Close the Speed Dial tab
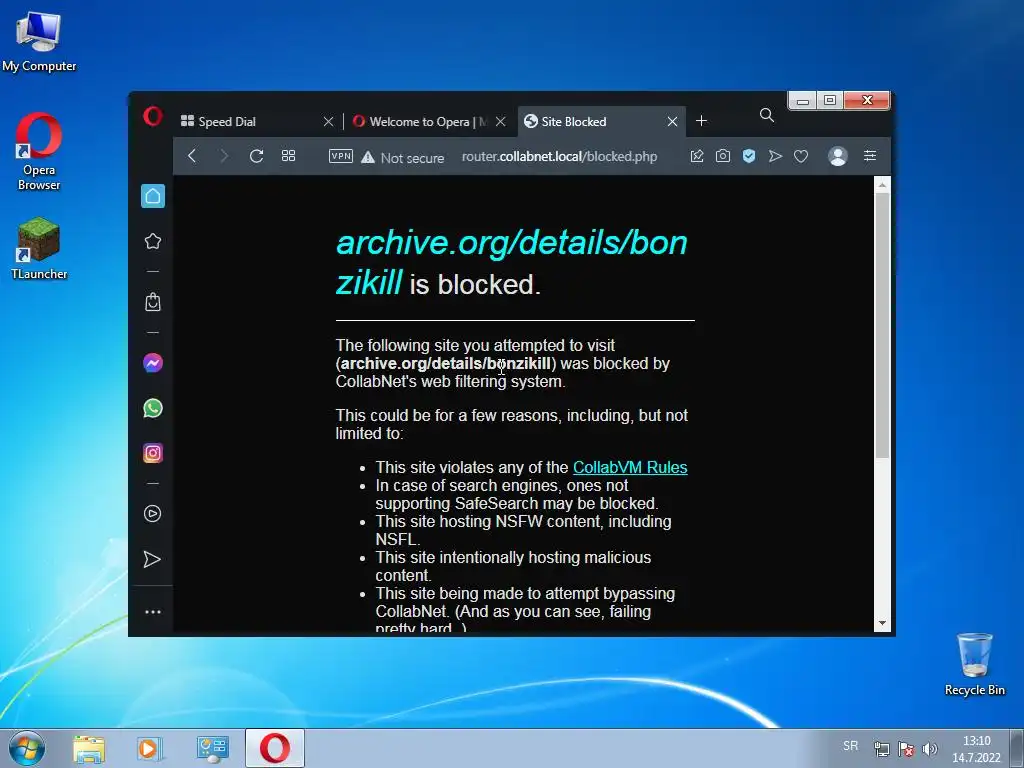1024x768 pixels. [x=328, y=121]
